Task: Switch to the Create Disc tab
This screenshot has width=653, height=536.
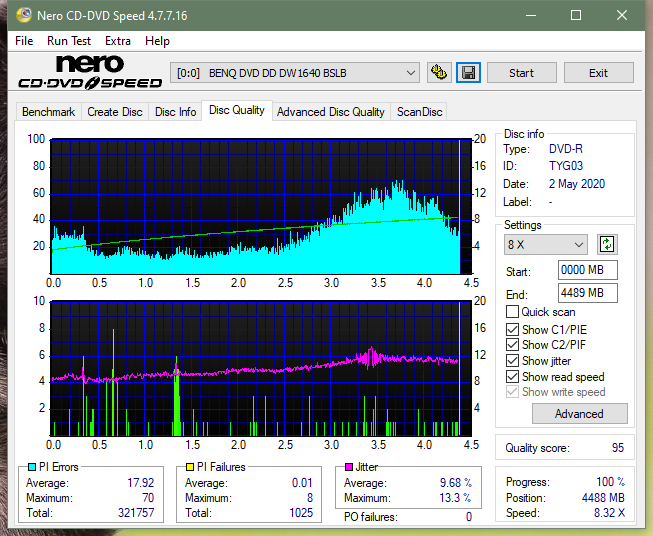Action: click(x=115, y=112)
